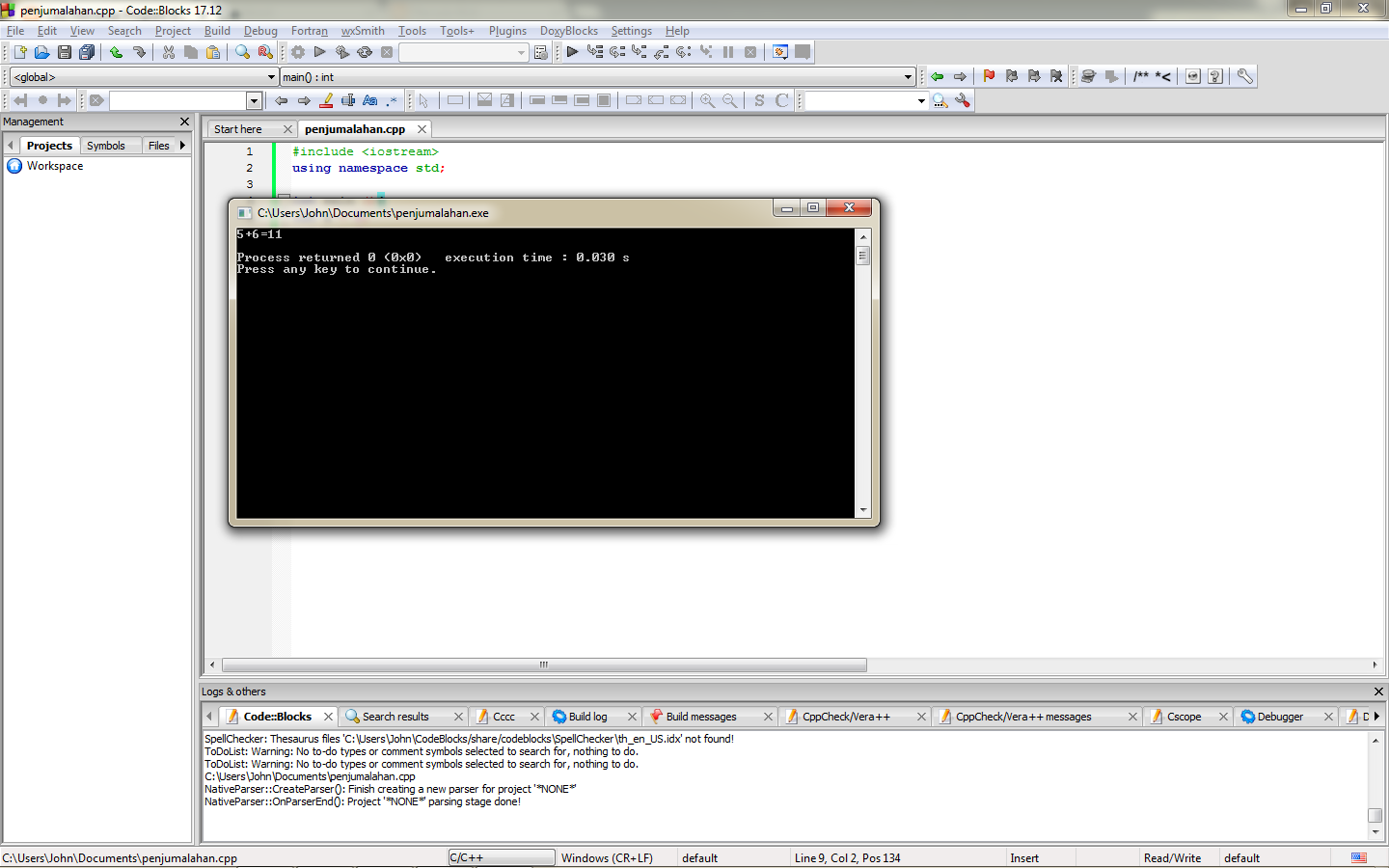
Task: Select Workspace in the Projects tree
Action: [55, 165]
